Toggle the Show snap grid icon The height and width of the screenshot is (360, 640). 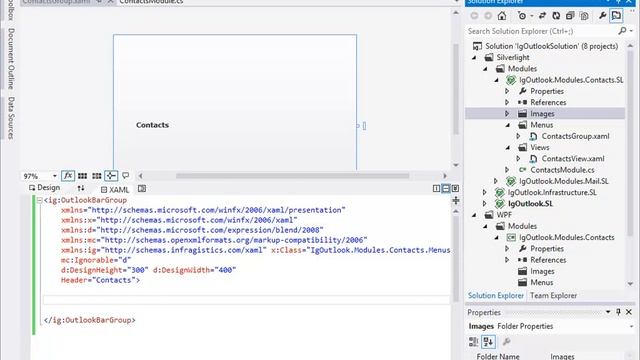[82, 176]
